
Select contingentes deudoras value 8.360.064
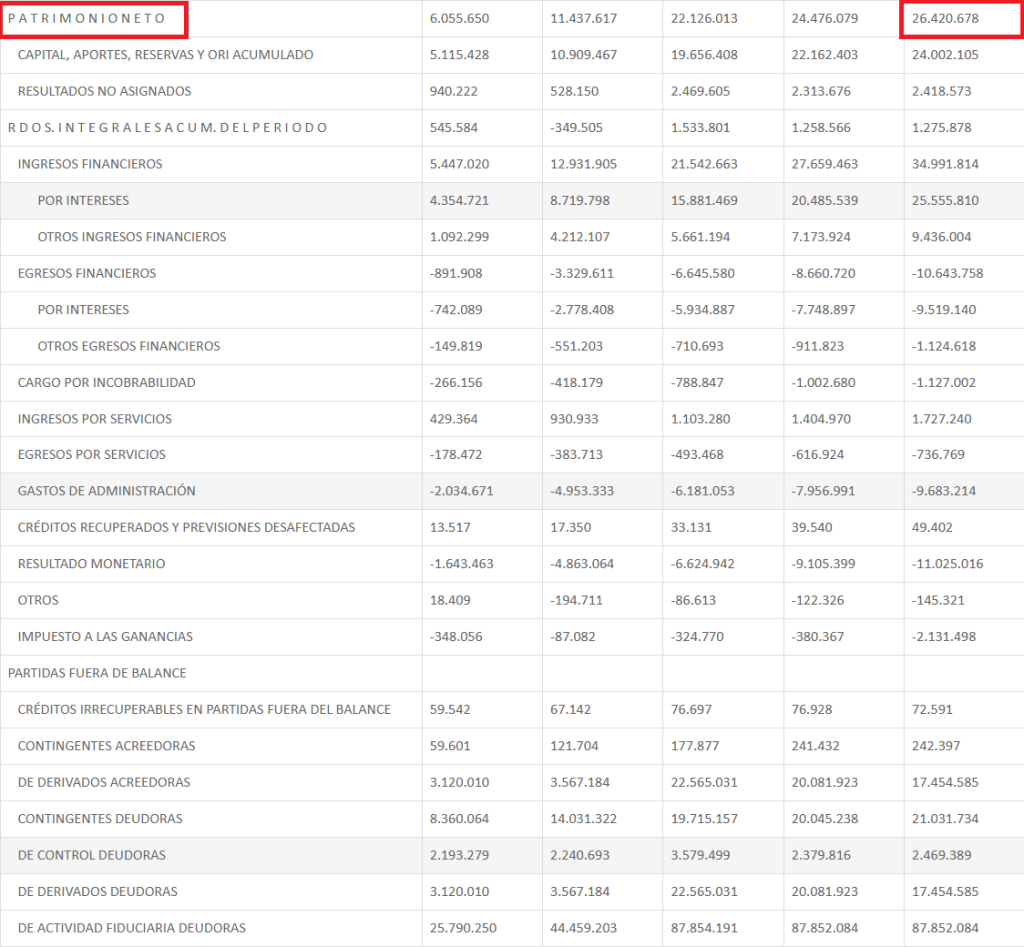point(459,819)
